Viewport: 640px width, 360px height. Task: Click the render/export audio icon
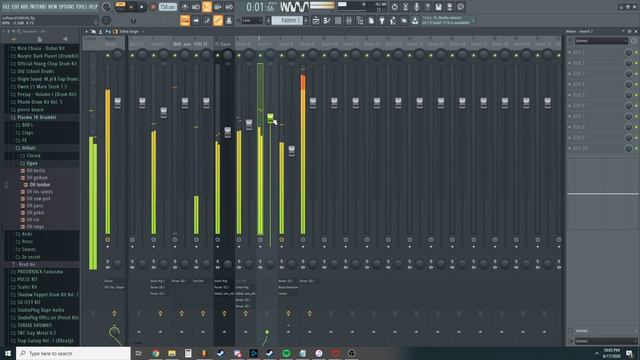coord(449,7)
